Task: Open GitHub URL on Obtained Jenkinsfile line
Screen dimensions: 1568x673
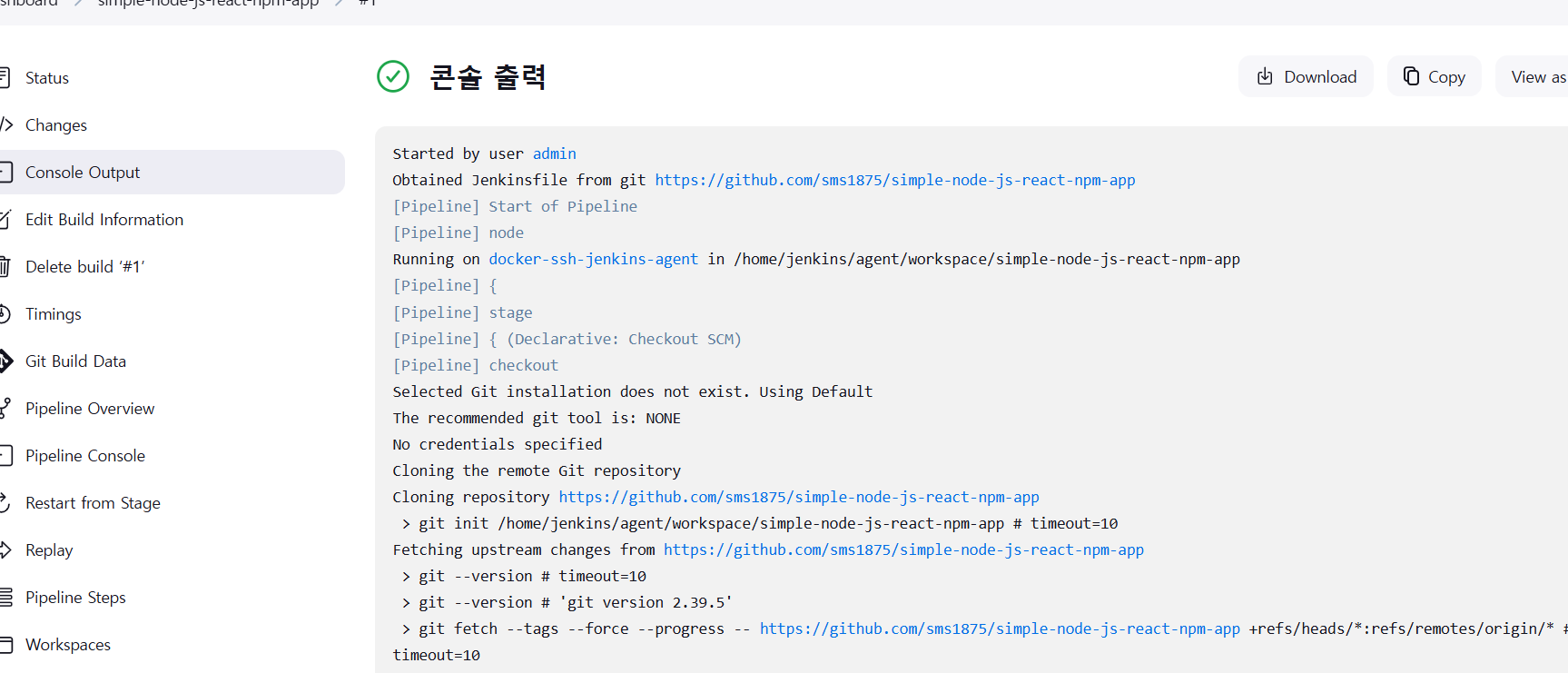Action: pyautogui.click(x=895, y=180)
